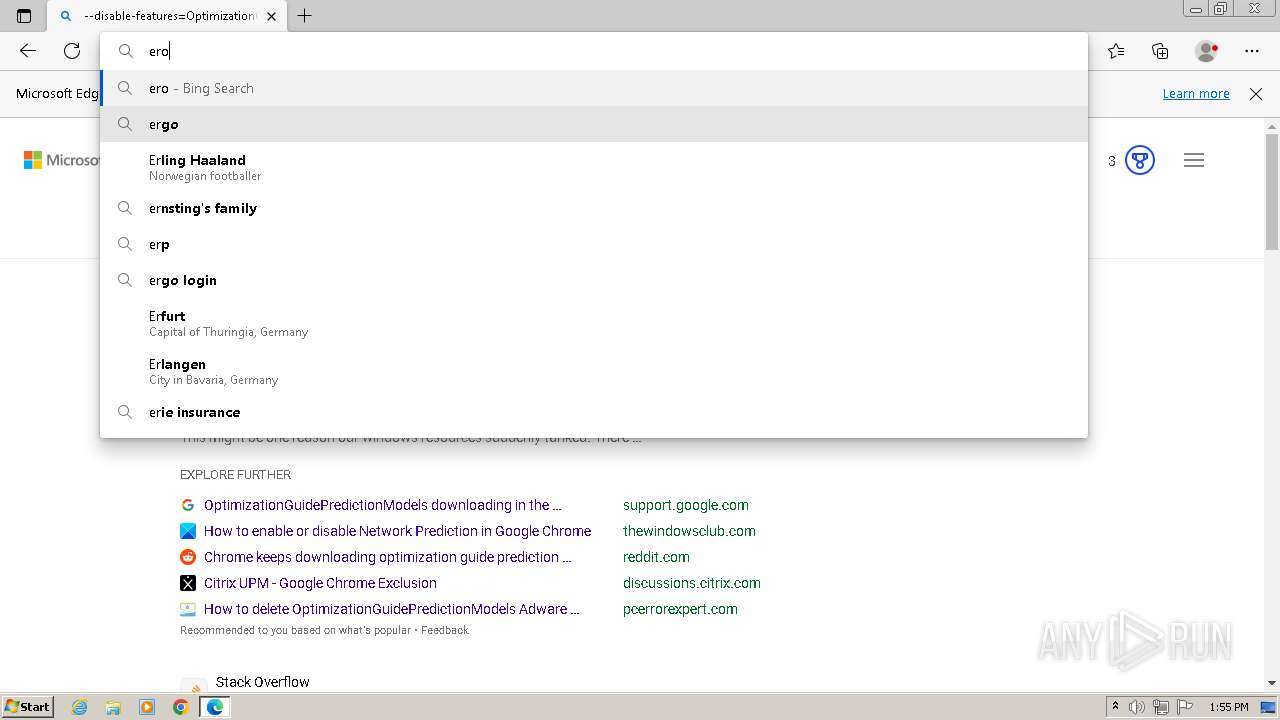Click pcerrorexpert.com domain text
Image resolution: width=1280 pixels, height=720 pixels.
680,609
